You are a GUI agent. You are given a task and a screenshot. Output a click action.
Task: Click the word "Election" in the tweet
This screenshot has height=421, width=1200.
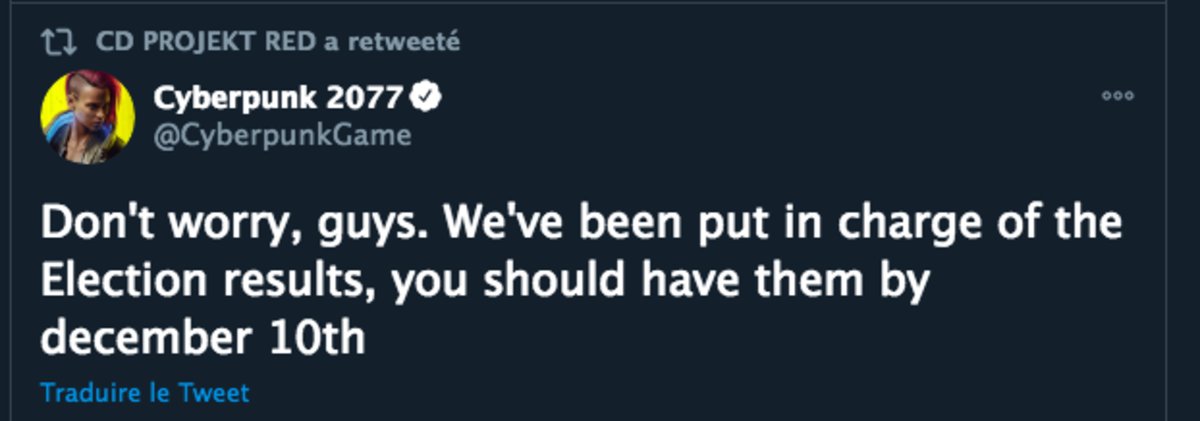(x=110, y=283)
